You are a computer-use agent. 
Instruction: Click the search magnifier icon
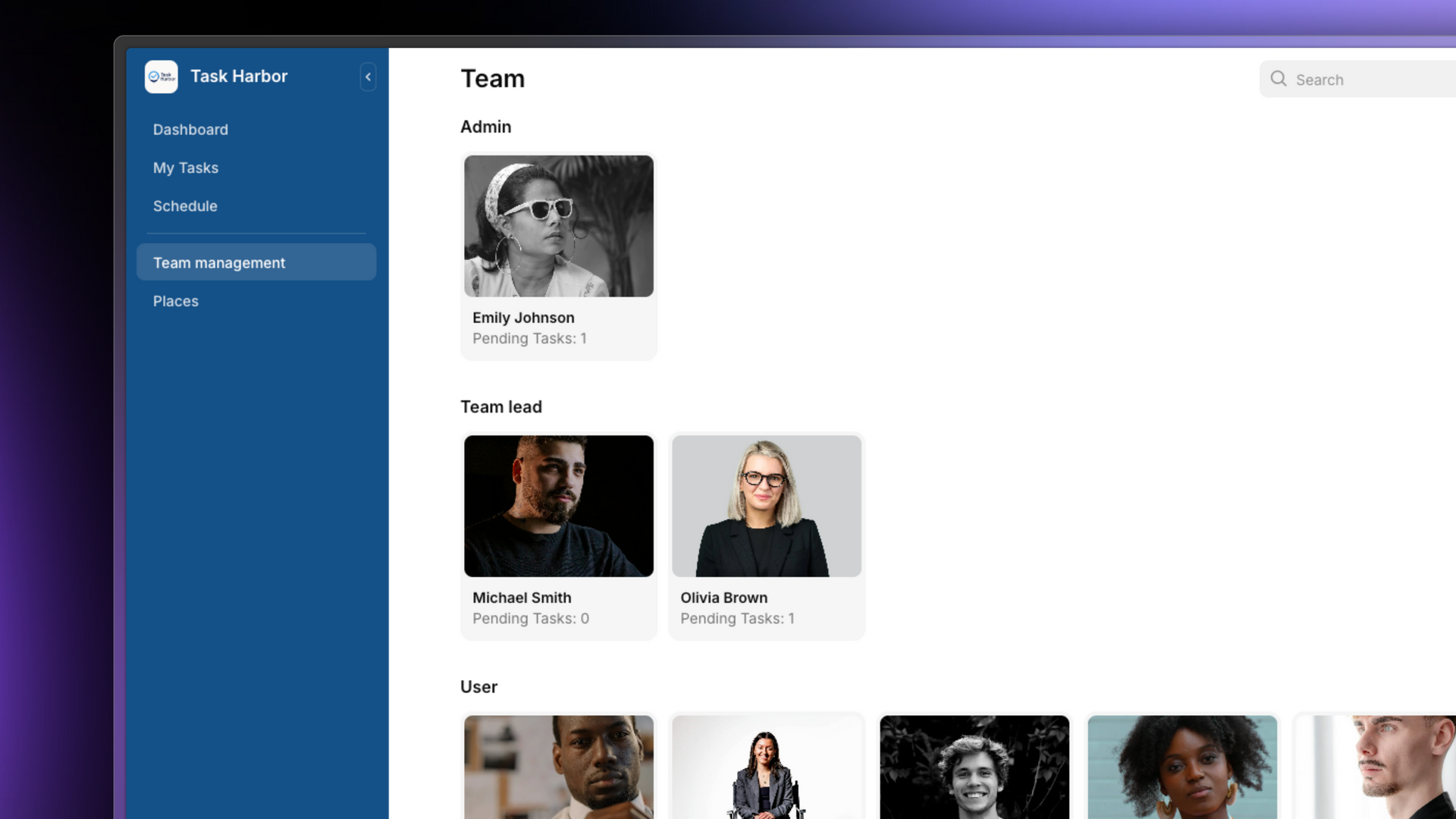[1279, 79]
